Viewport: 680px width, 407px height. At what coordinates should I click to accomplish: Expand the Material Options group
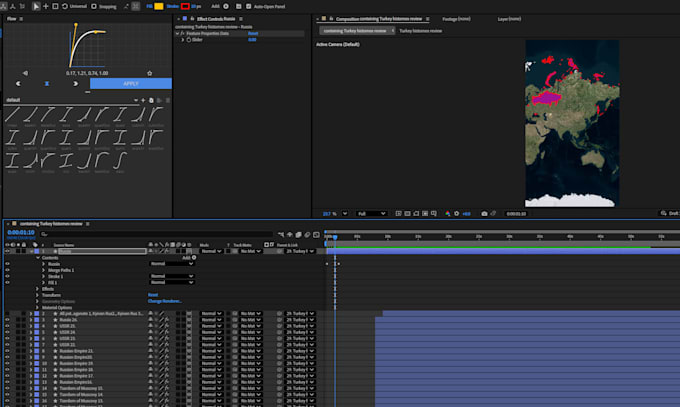coord(37,308)
